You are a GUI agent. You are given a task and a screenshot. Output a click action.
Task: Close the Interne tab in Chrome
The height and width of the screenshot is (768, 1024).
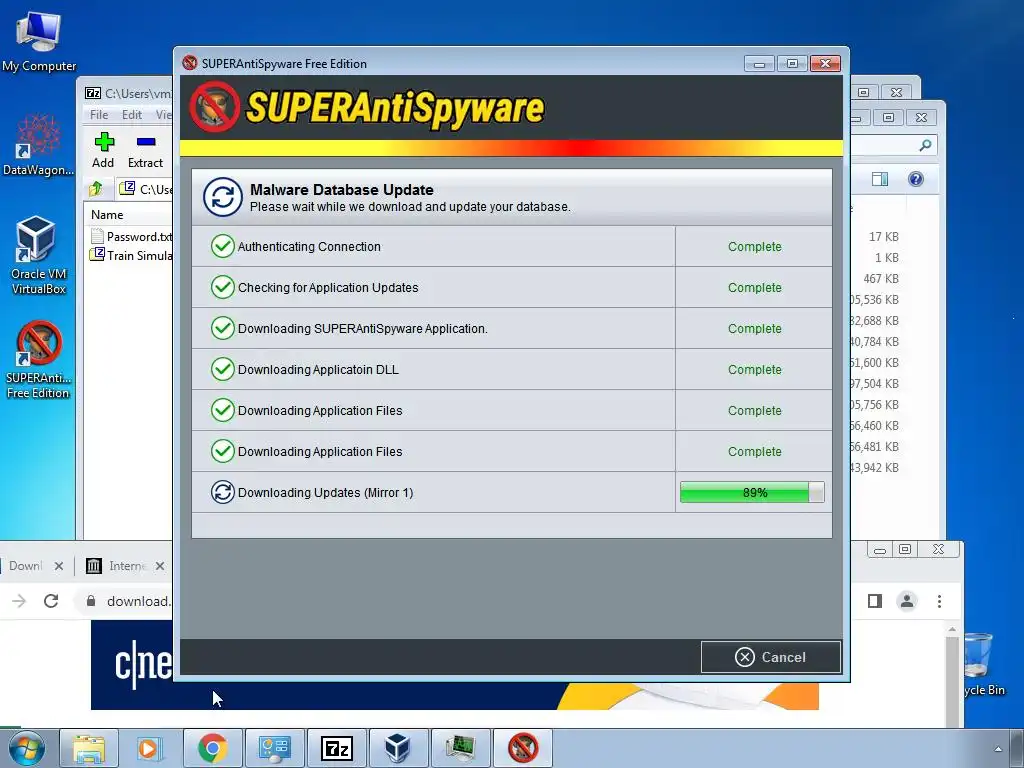click(160, 566)
